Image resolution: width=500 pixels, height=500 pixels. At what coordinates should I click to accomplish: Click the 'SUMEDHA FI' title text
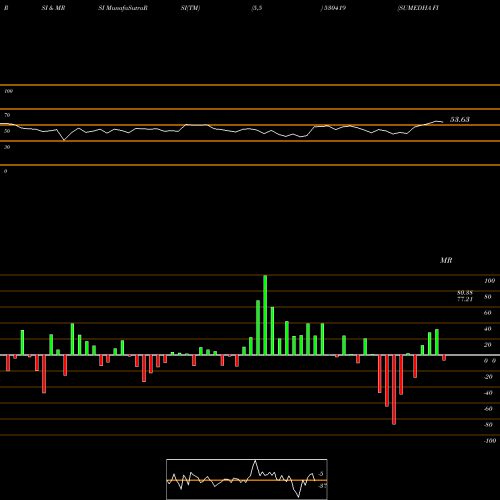(418, 8)
